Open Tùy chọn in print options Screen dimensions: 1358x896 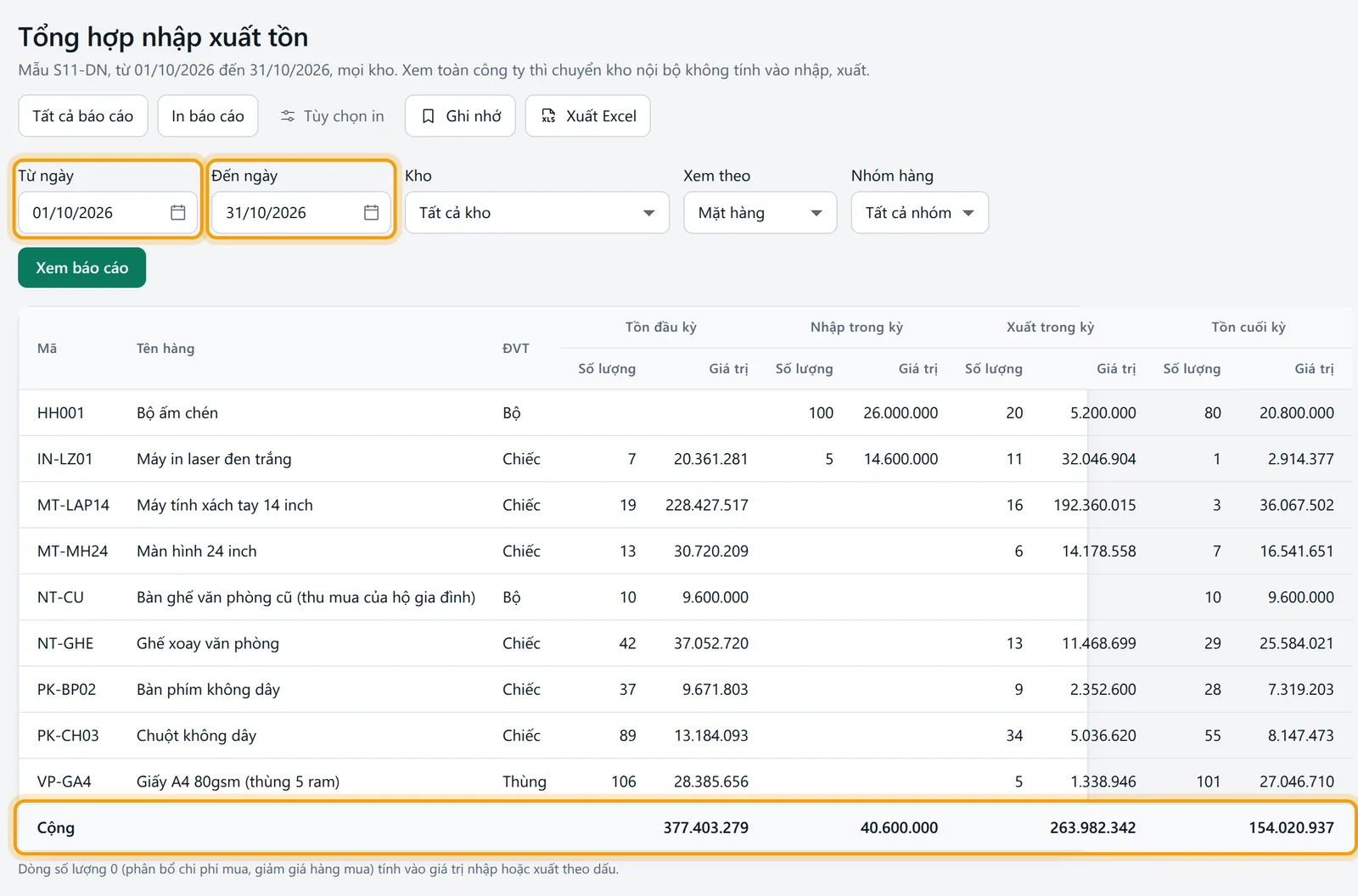click(x=332, y=116)
